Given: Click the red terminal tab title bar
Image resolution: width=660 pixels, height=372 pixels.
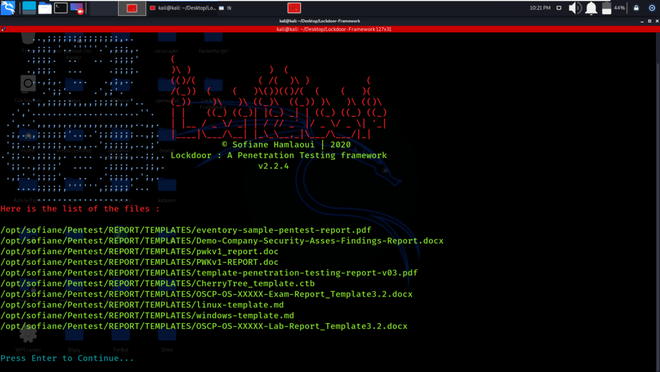Looking at the screenshot, I should [x=330, y=29].
